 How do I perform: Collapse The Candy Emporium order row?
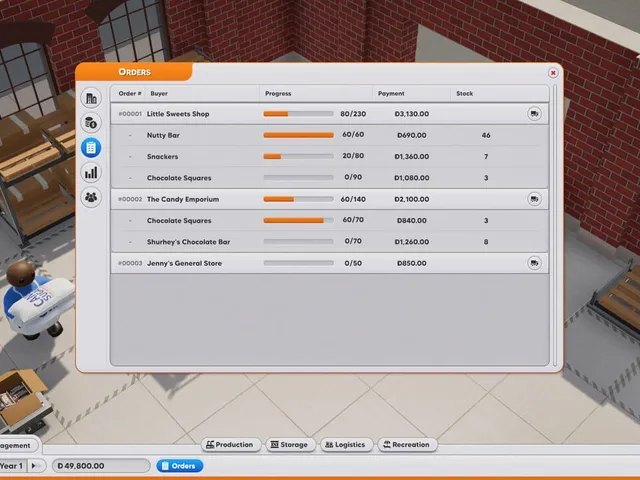pyautogui.click(x=330, y=199)
